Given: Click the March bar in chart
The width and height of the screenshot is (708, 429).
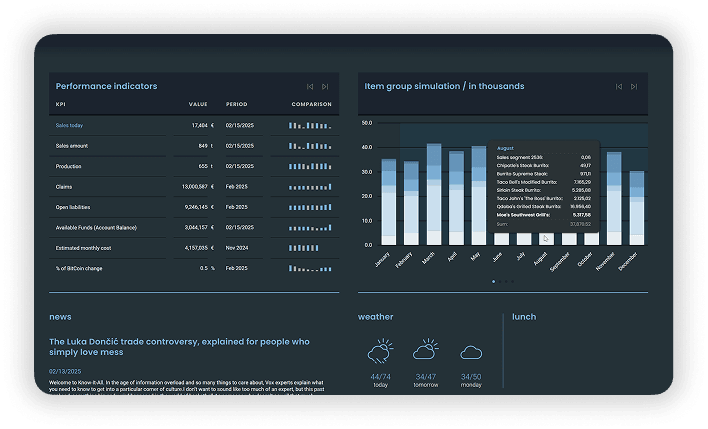Looking at the screenshot, I should coord(434,195).
